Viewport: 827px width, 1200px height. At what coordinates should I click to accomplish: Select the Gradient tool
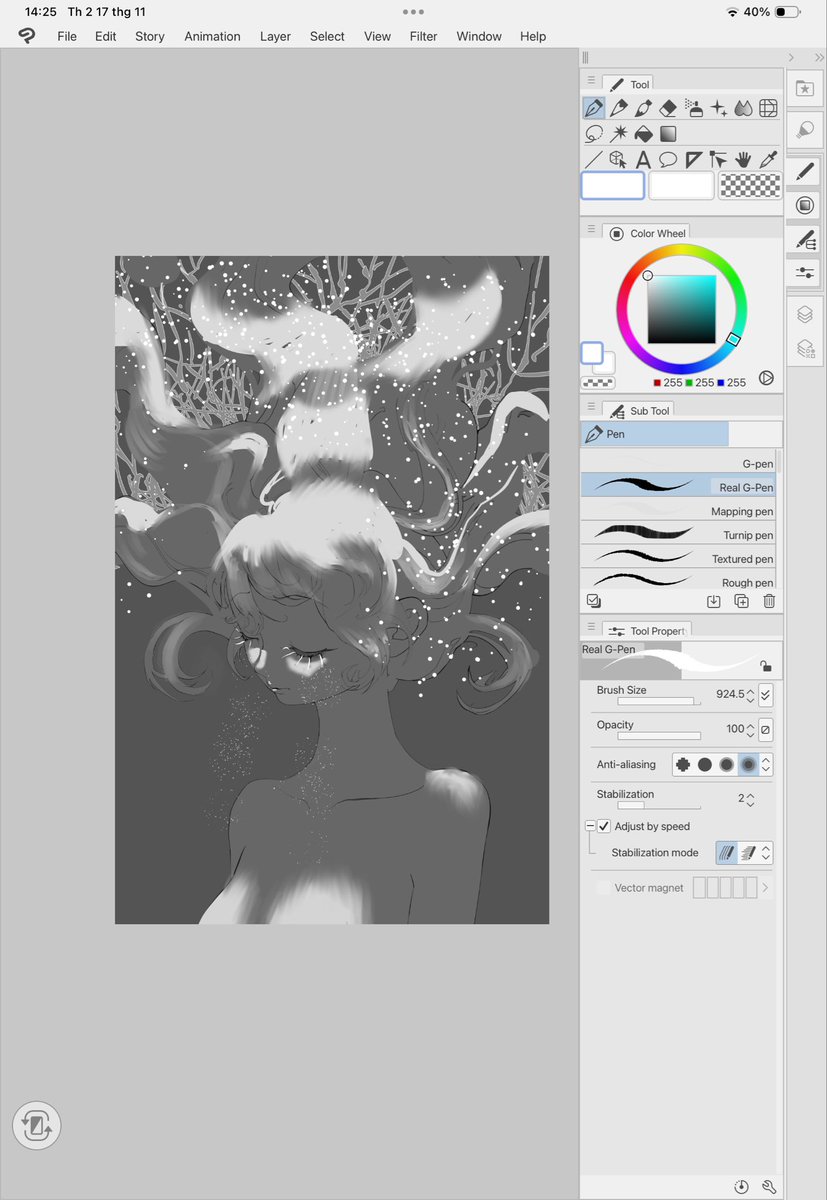click(x=668, y=133)
